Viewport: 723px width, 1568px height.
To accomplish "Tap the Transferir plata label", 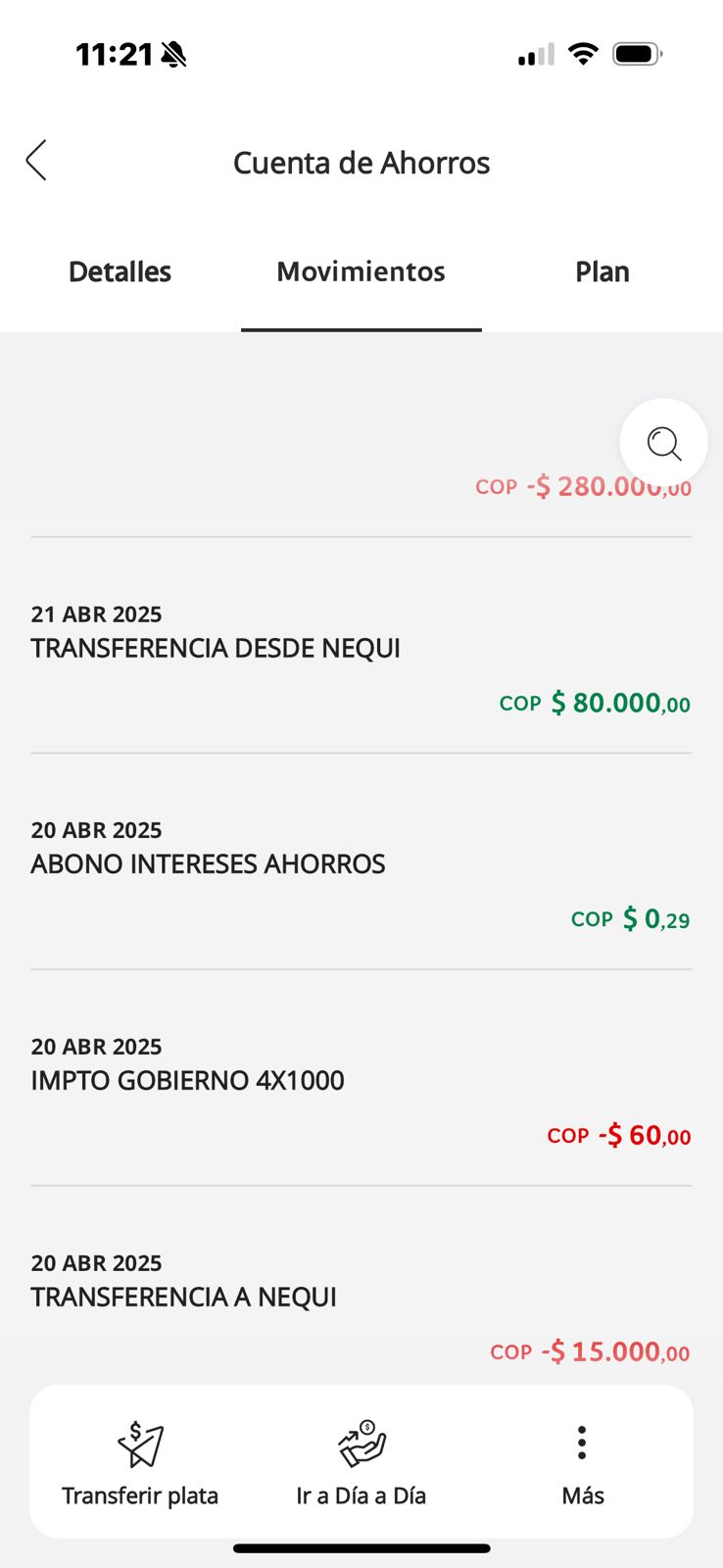I will tap(140, 1495).
